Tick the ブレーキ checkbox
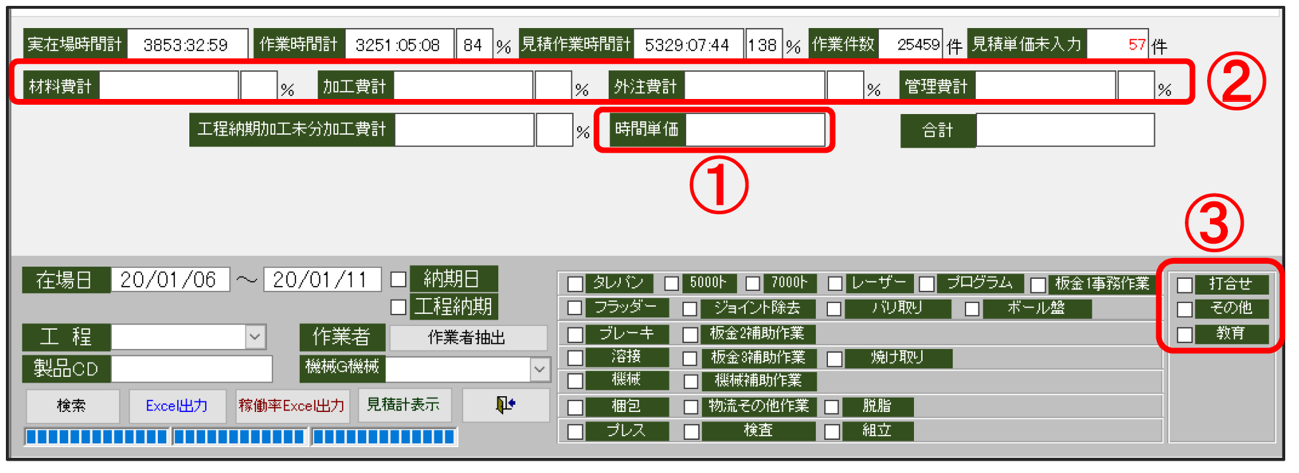1299x473 pixels. (x=575, y=334)
